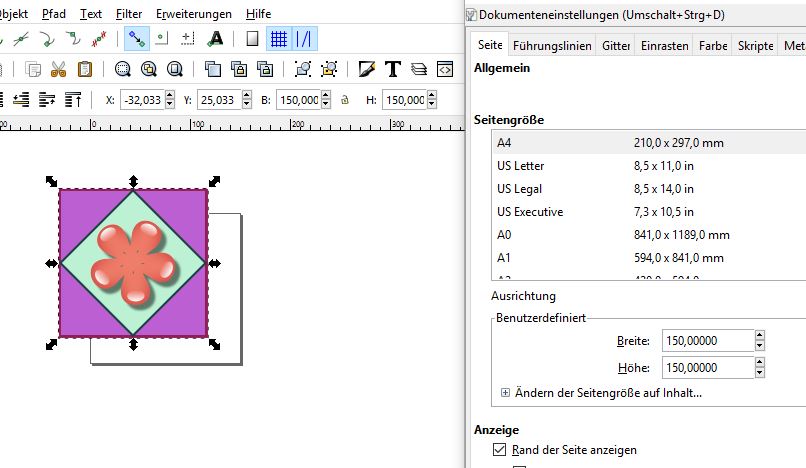Cut selection with the scissors icon
806x468 pixels.
59,69
